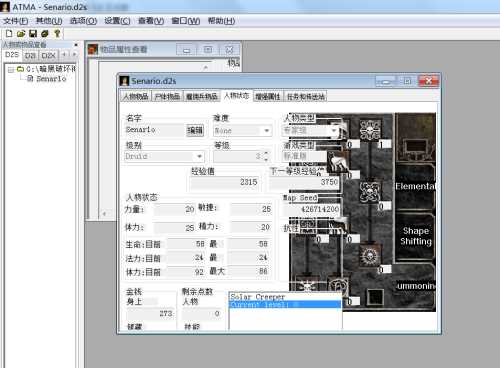Click the experience value field 2315
500x368 pixels.
pos(226,182)
